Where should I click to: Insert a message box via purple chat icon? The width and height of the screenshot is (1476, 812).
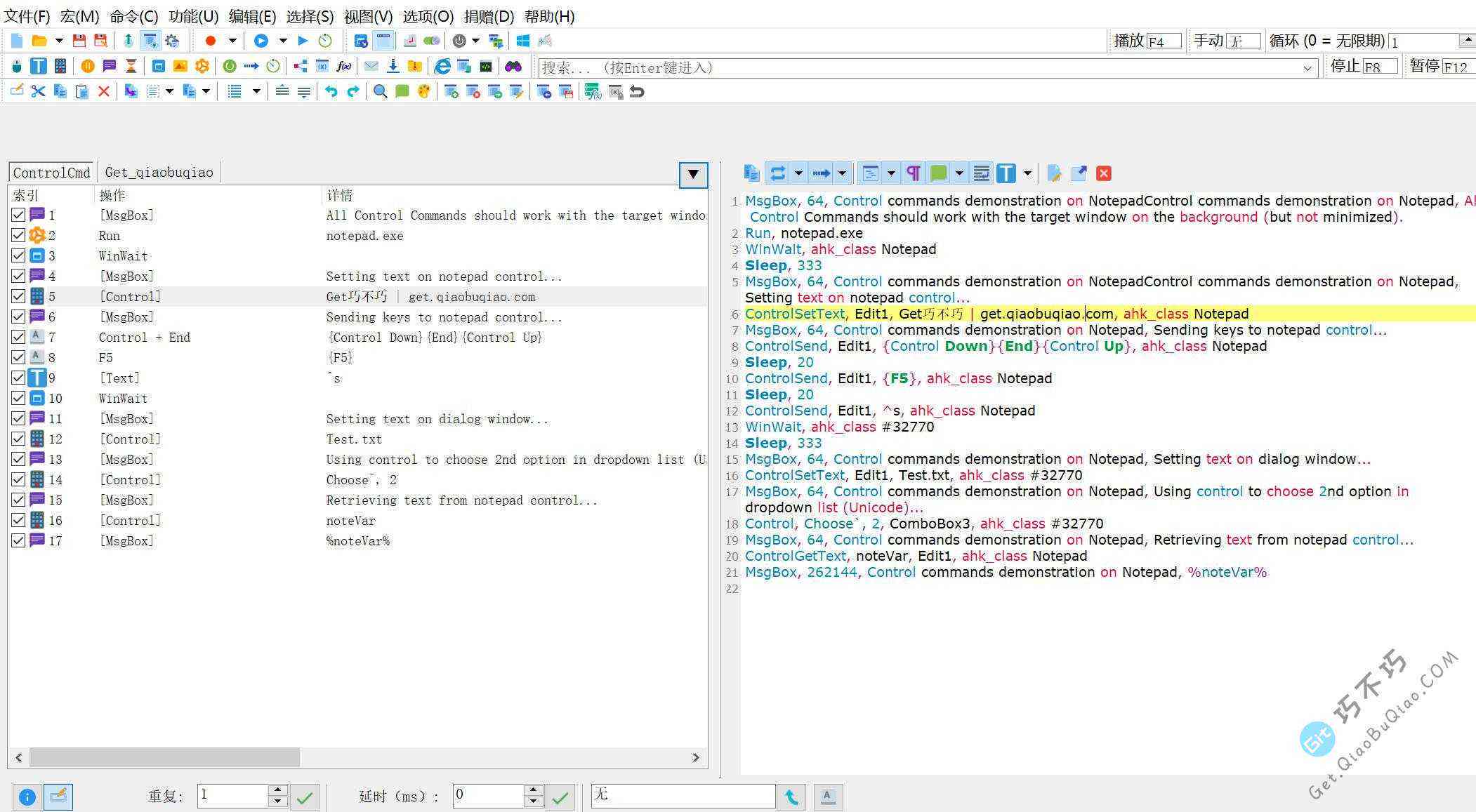click(x=110, y=67)
